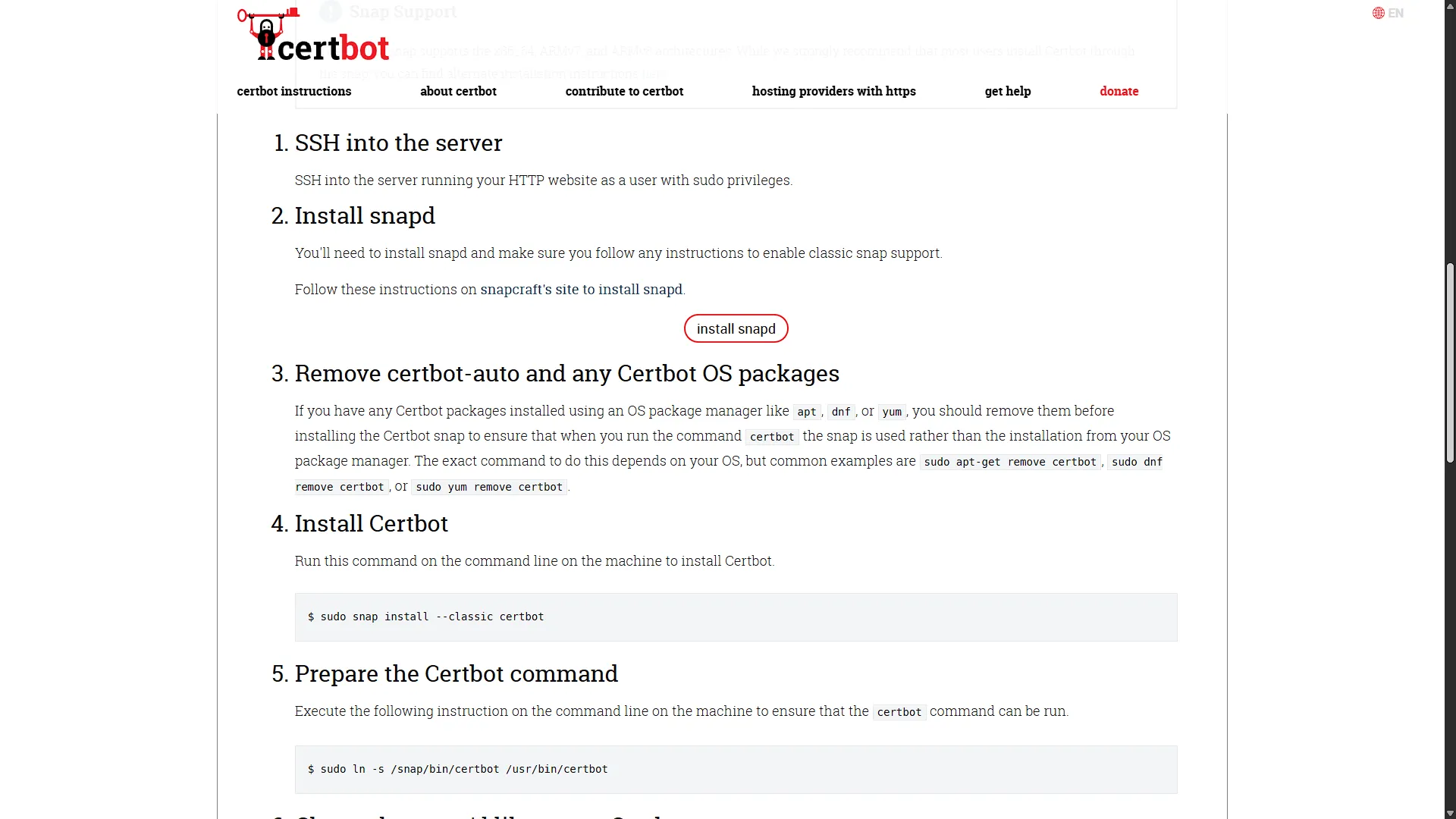Screen dimensions: 1456x819
Task: Click the certbot logo
Action: pyautogui.click(x=313, y=35)
